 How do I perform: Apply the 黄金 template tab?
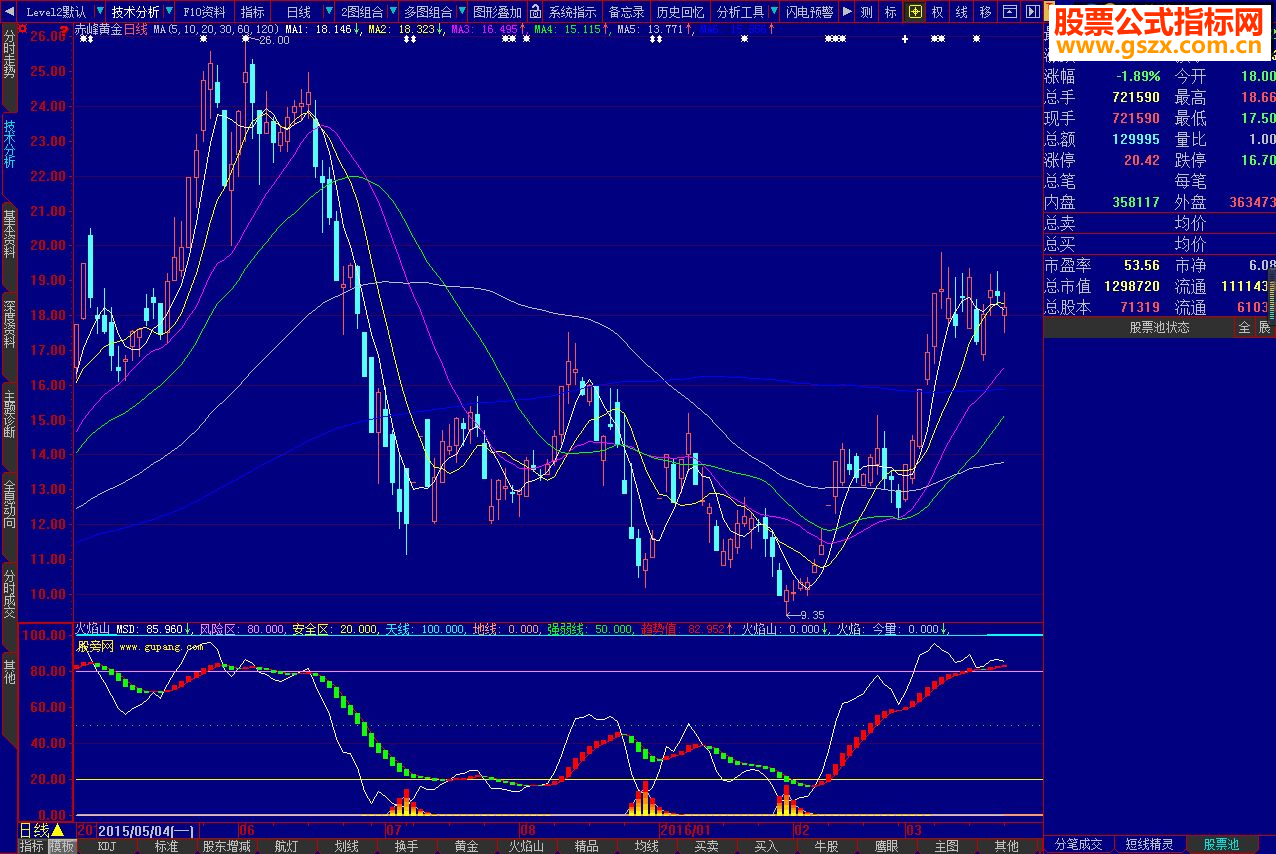tap(466, 846)
